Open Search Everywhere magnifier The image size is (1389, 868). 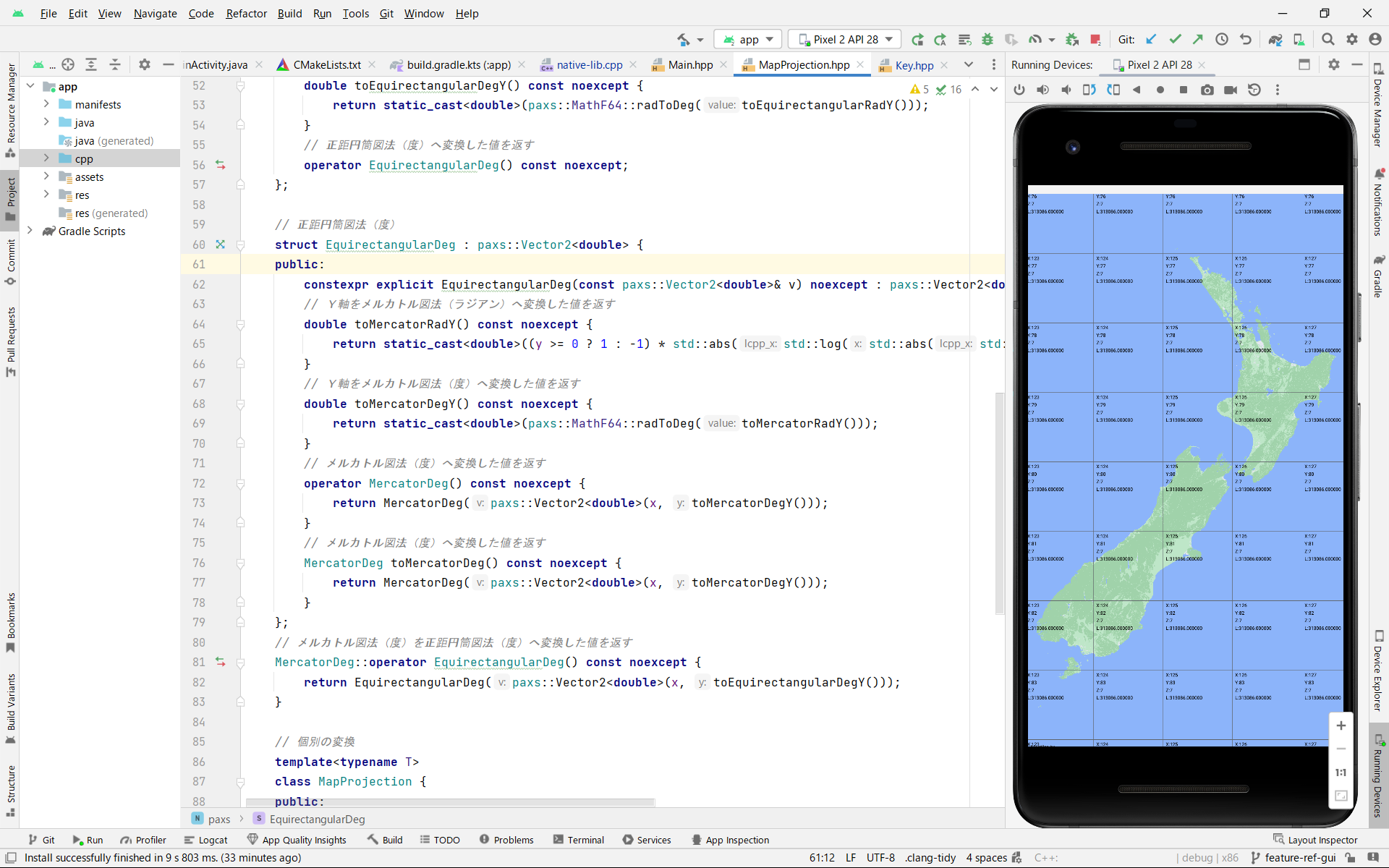[x=1328, y=40]
